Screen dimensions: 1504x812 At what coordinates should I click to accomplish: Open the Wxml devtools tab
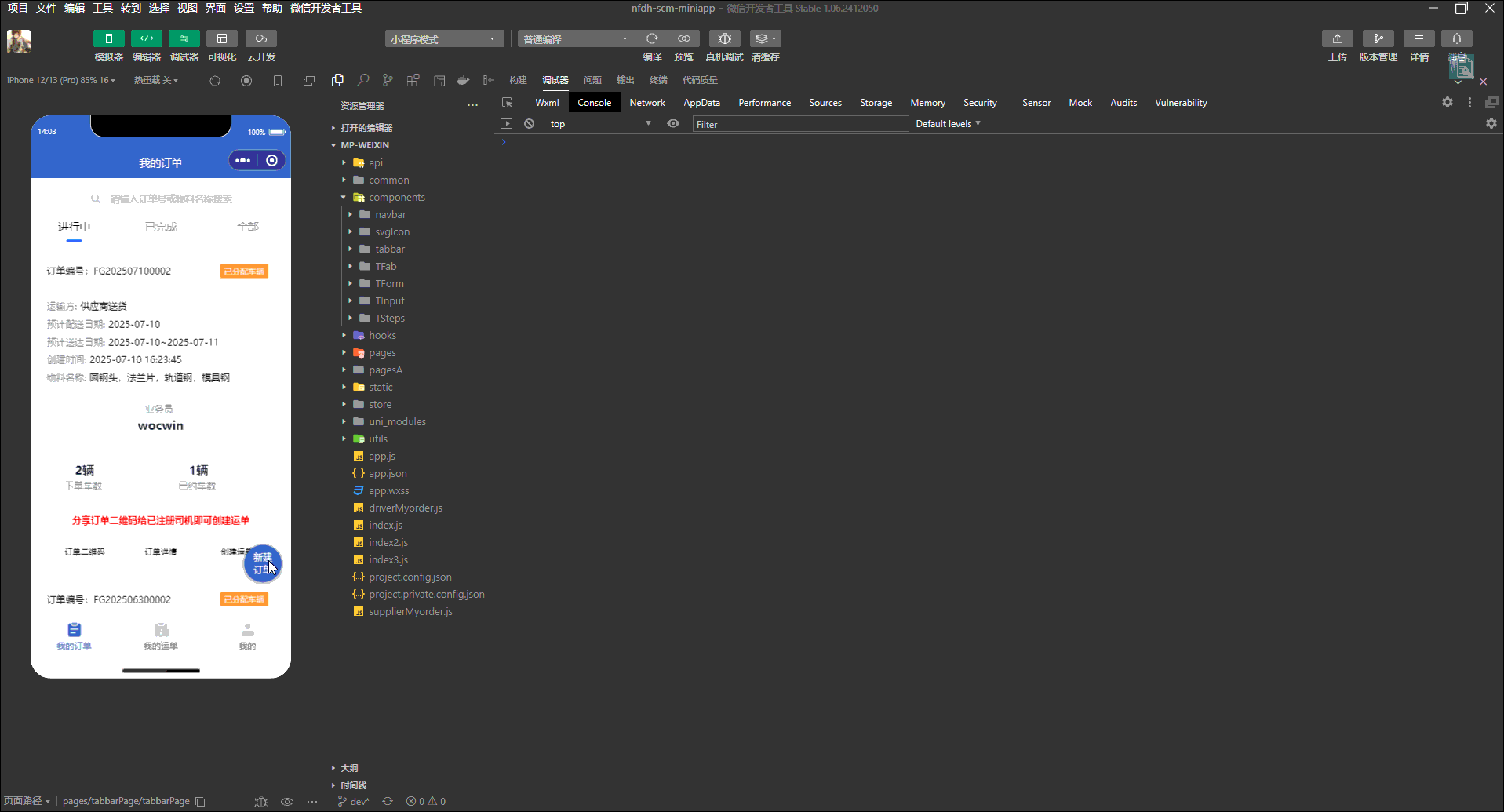(x=547, y=103)
